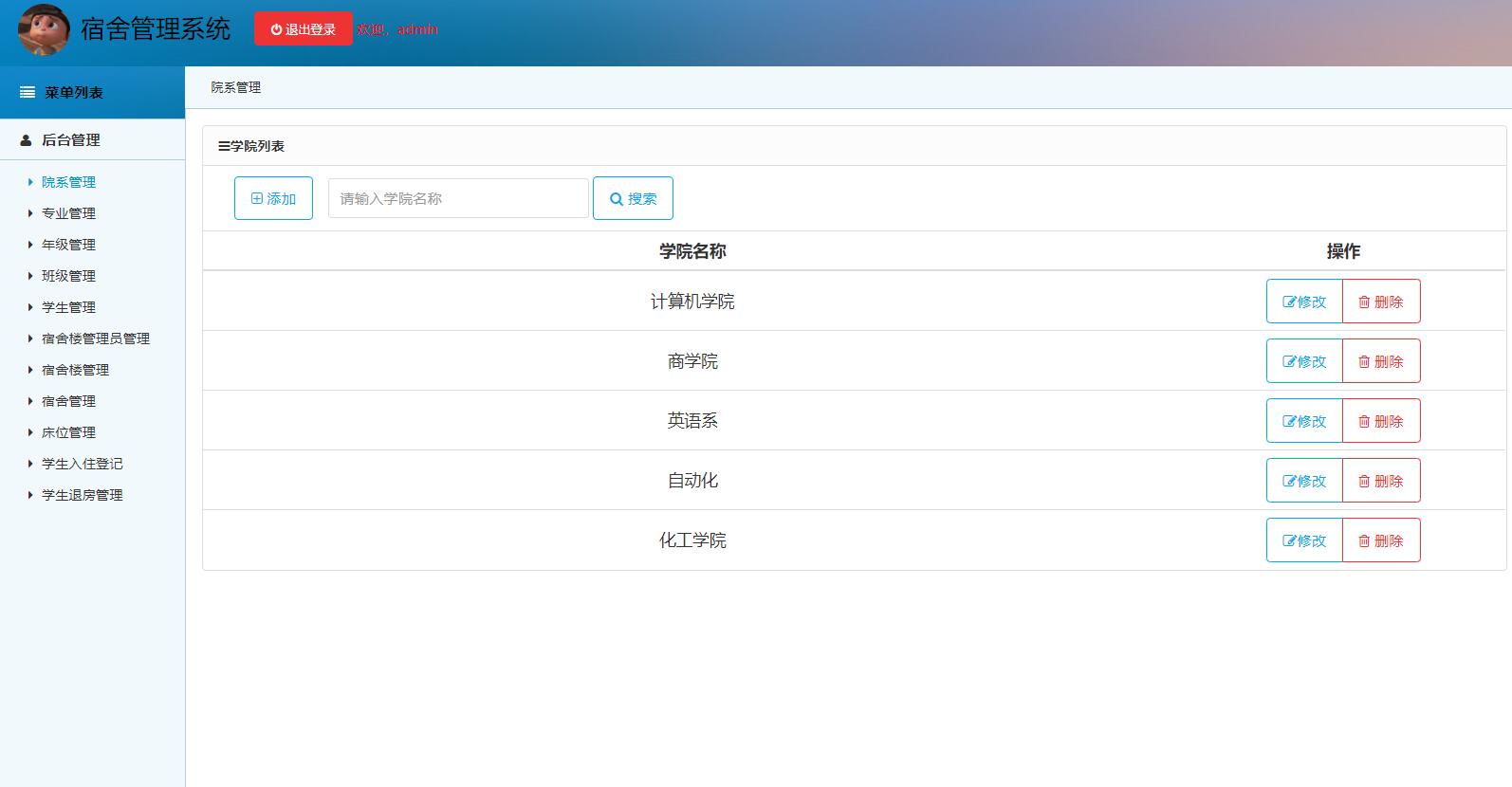Click the 欢迎, admin greeting text
Image resolution: width=1512 pixels, height=787 pixels.
[x=397, y=29]
